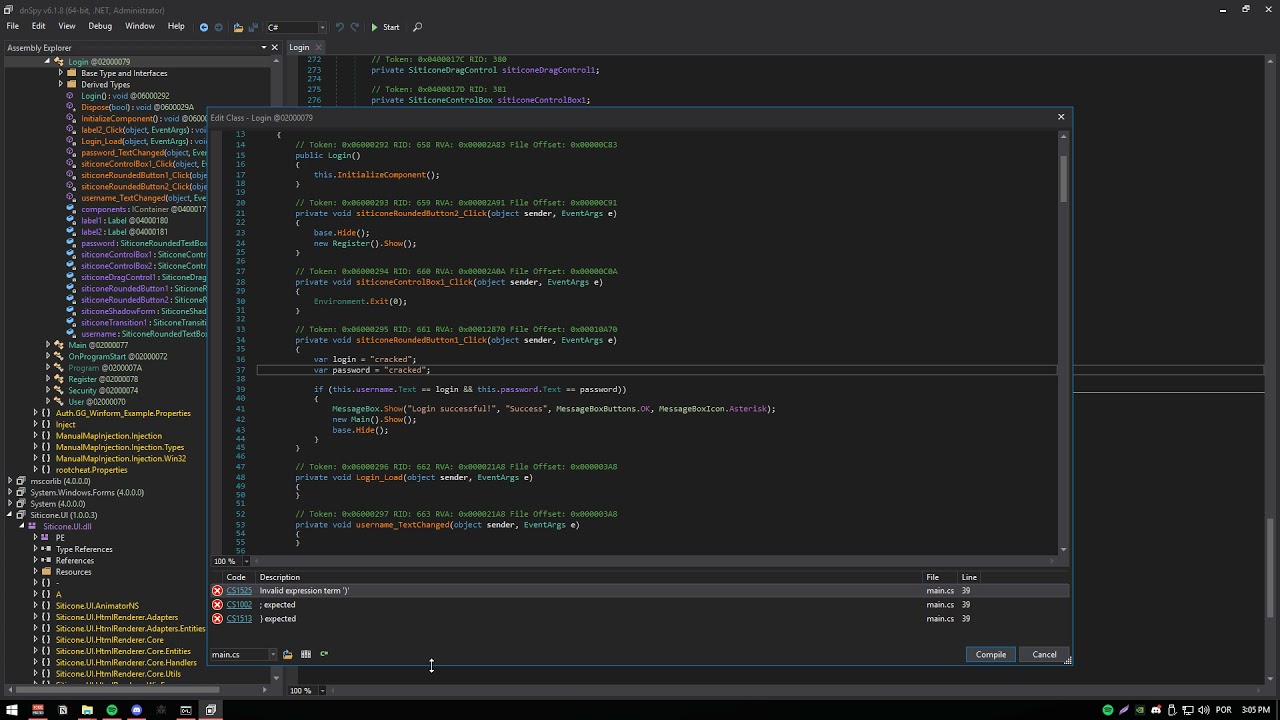Viewport: 1280px width, 720px height.
Task: Start debugging with the Start button
Action: coord(385,27)
